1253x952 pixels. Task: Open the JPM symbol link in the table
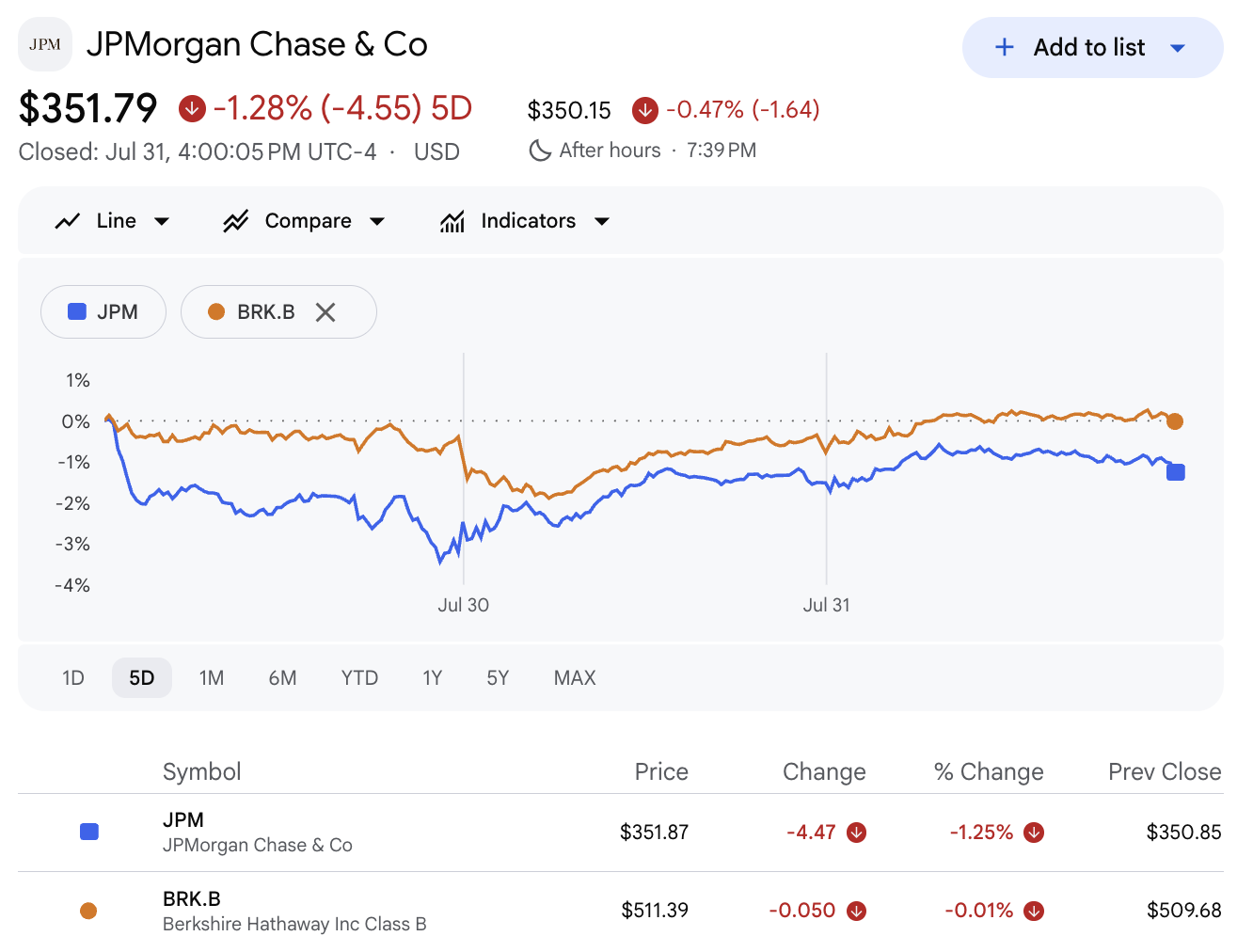coord(183,820)
